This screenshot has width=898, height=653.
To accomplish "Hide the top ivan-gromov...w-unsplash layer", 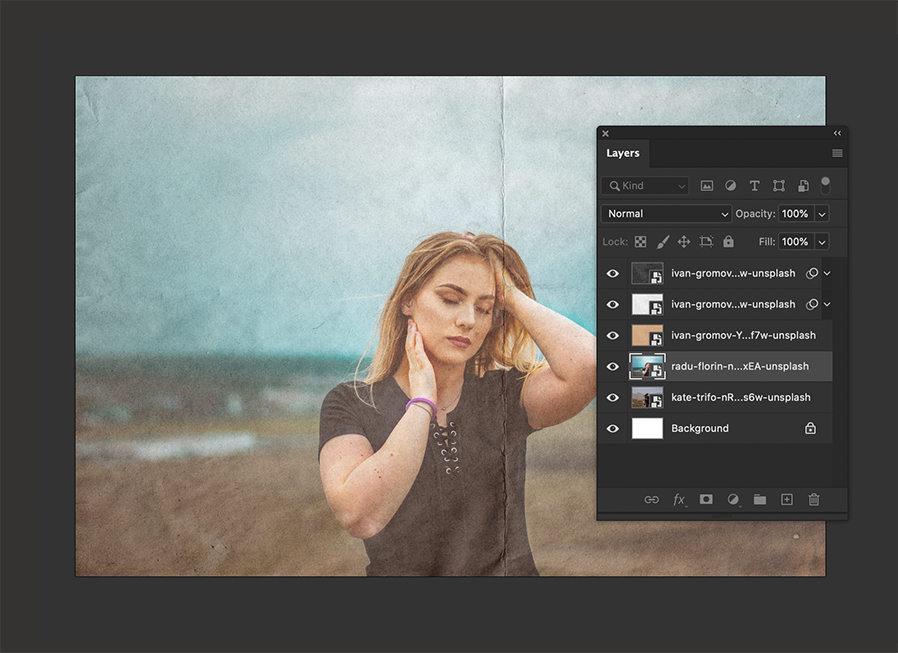I will [x=612, y=273].
